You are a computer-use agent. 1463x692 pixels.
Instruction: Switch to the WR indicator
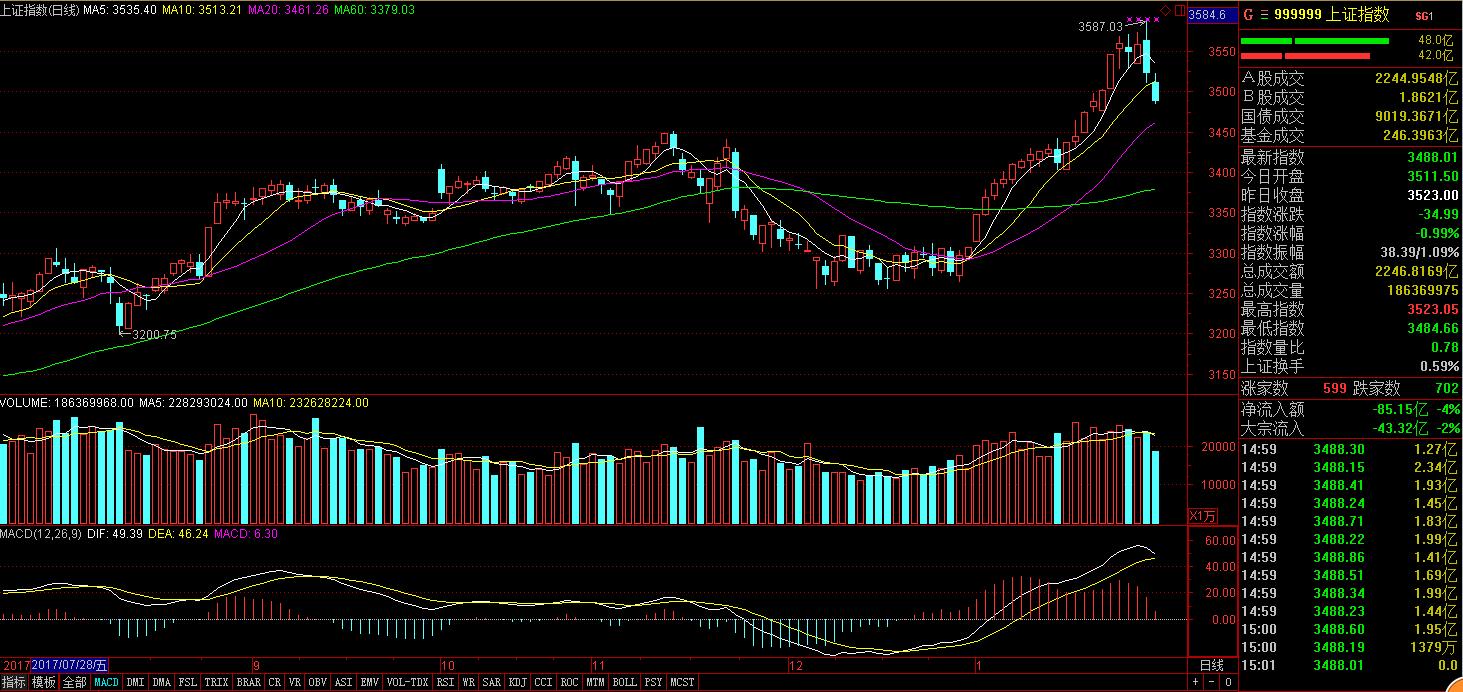pyautogui.click(x=468, y=682)
